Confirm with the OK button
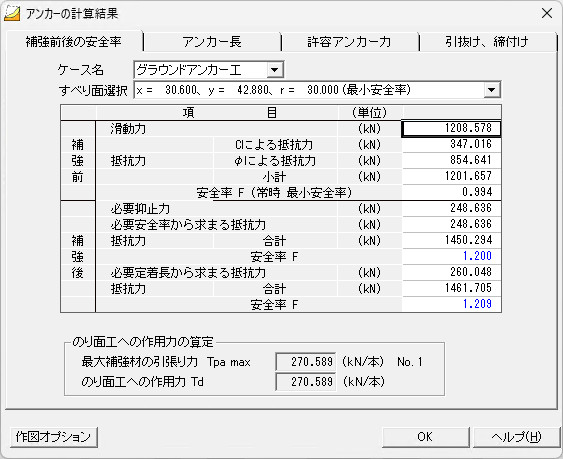Image resolution: width=563 pixels, height=459 pixels. click(x=425, y=437)
